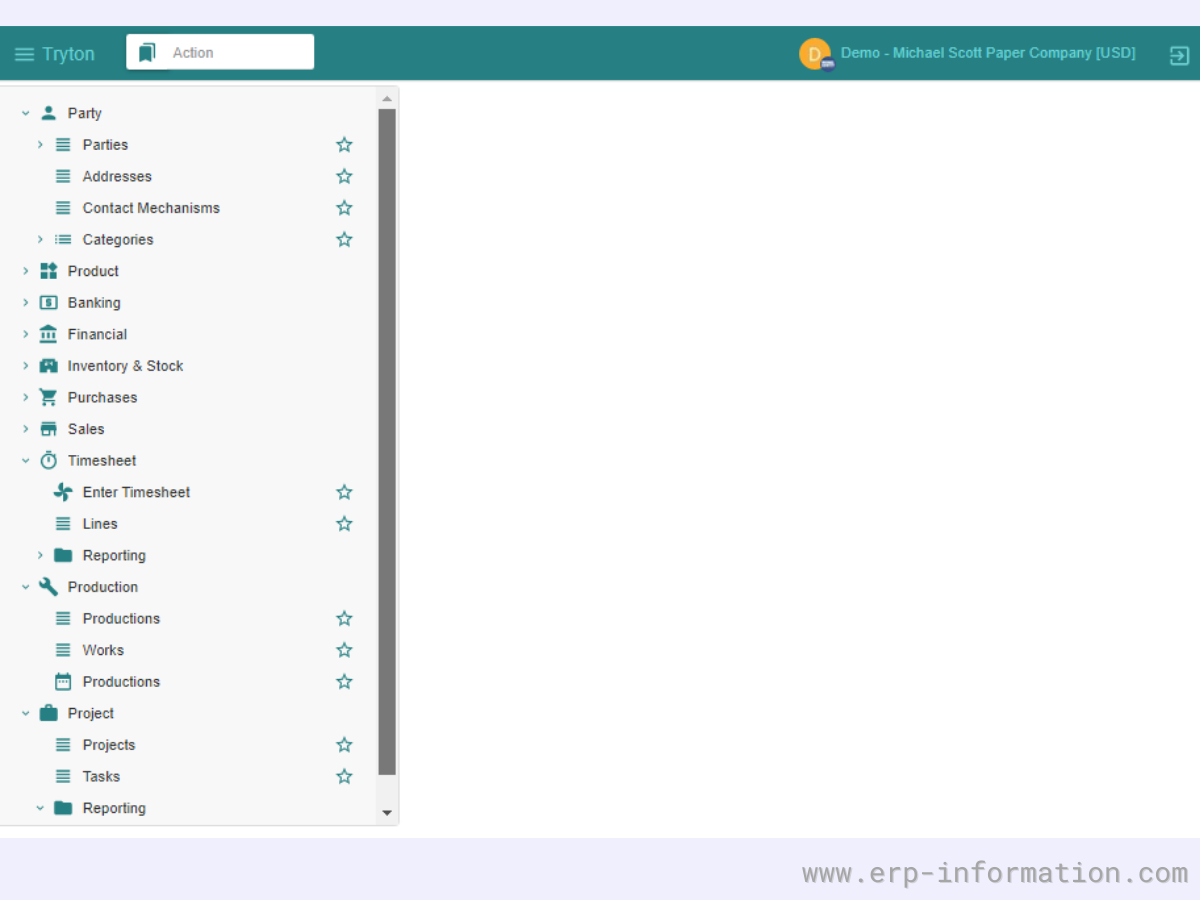Open the Enter Timesheet fan icon
This screenshot has height=900, width=1200.
[63, 492]
